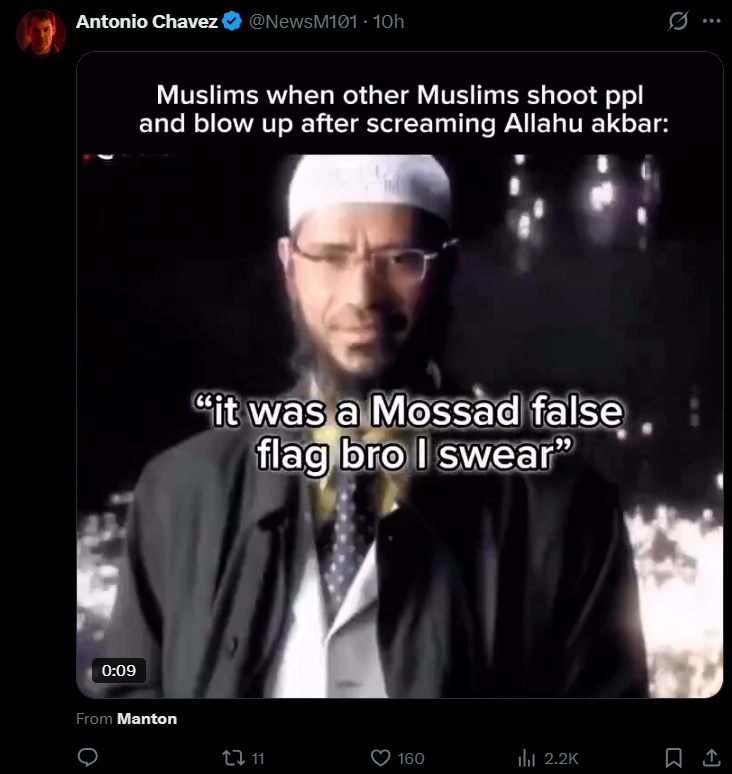Open Antonio Chavez's profile avatar
This screenshot has height=774, width=732.
pos(41,32)
